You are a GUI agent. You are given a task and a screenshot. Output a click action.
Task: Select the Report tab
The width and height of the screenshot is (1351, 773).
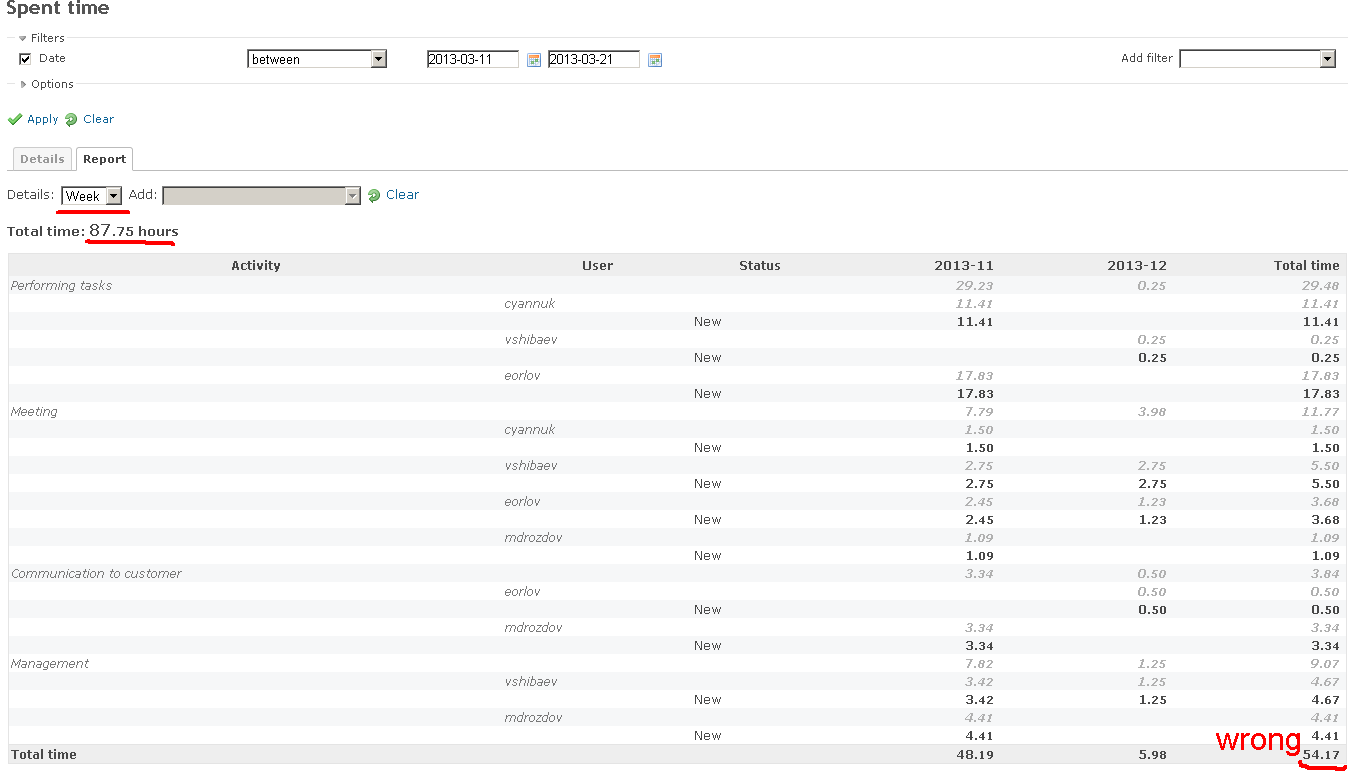(104, 159)
